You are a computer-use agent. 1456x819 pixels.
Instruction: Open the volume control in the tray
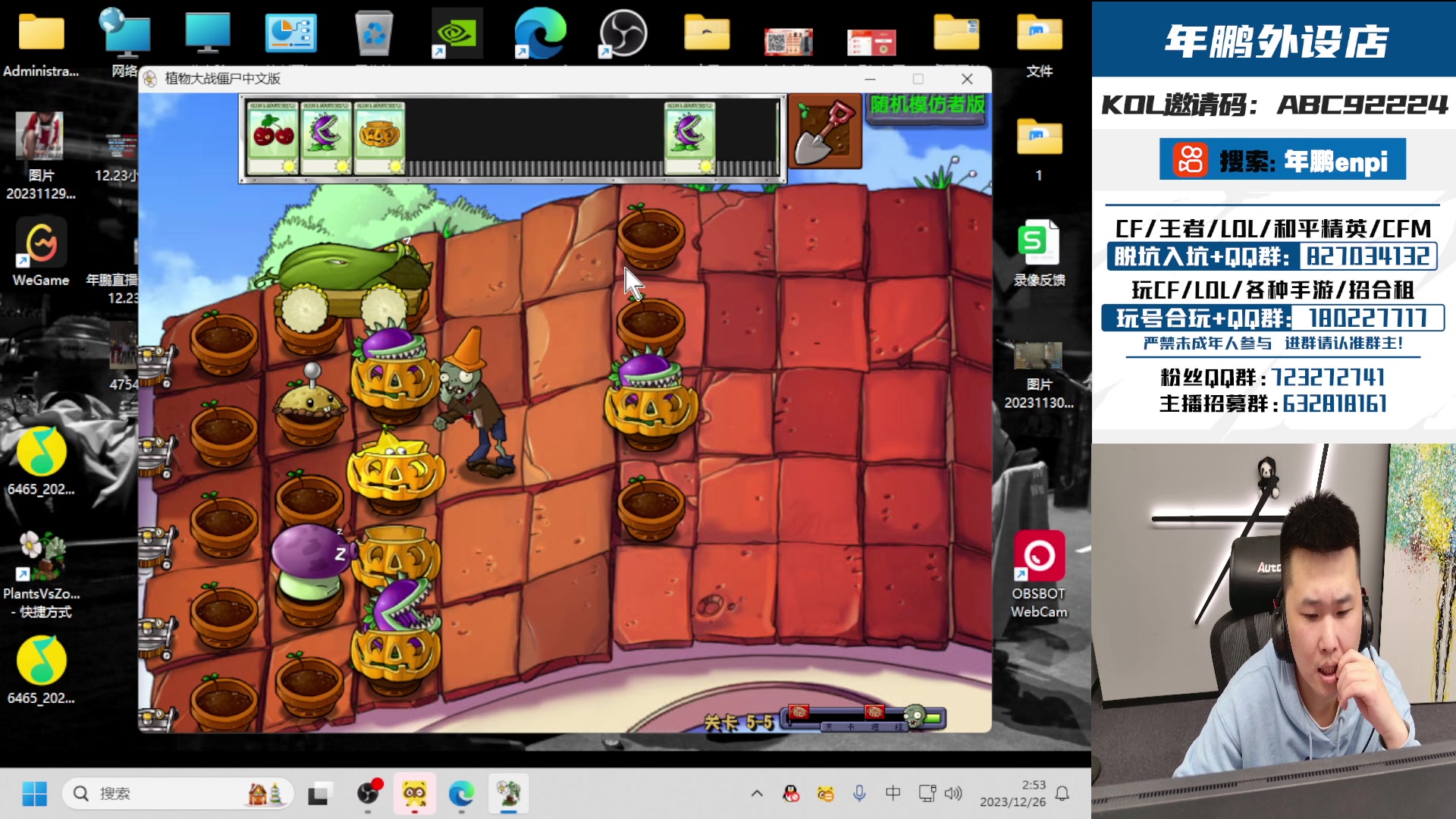point(953,793)
